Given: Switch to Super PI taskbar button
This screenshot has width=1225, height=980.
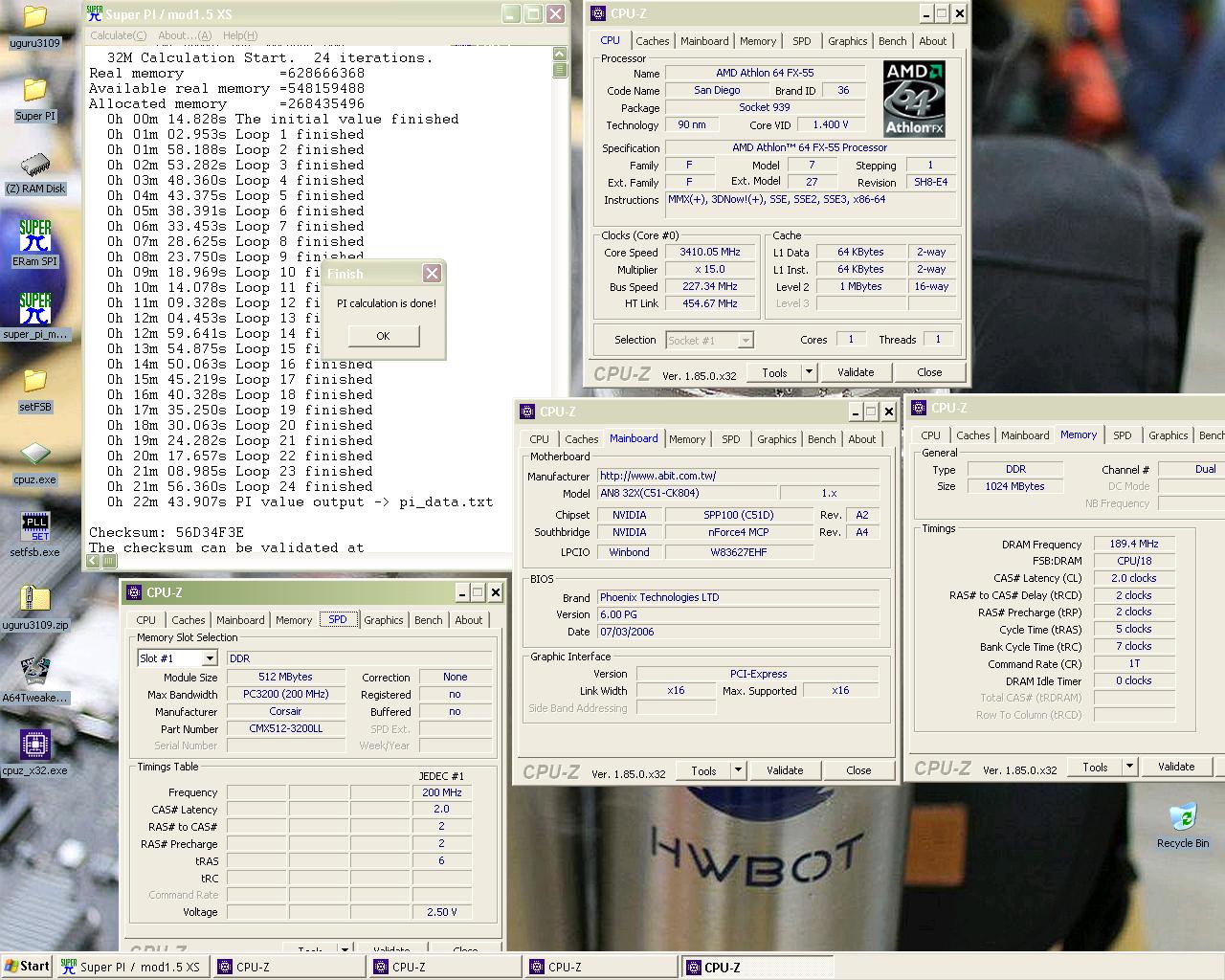Looking at the screenshot, I should [131, 967].
